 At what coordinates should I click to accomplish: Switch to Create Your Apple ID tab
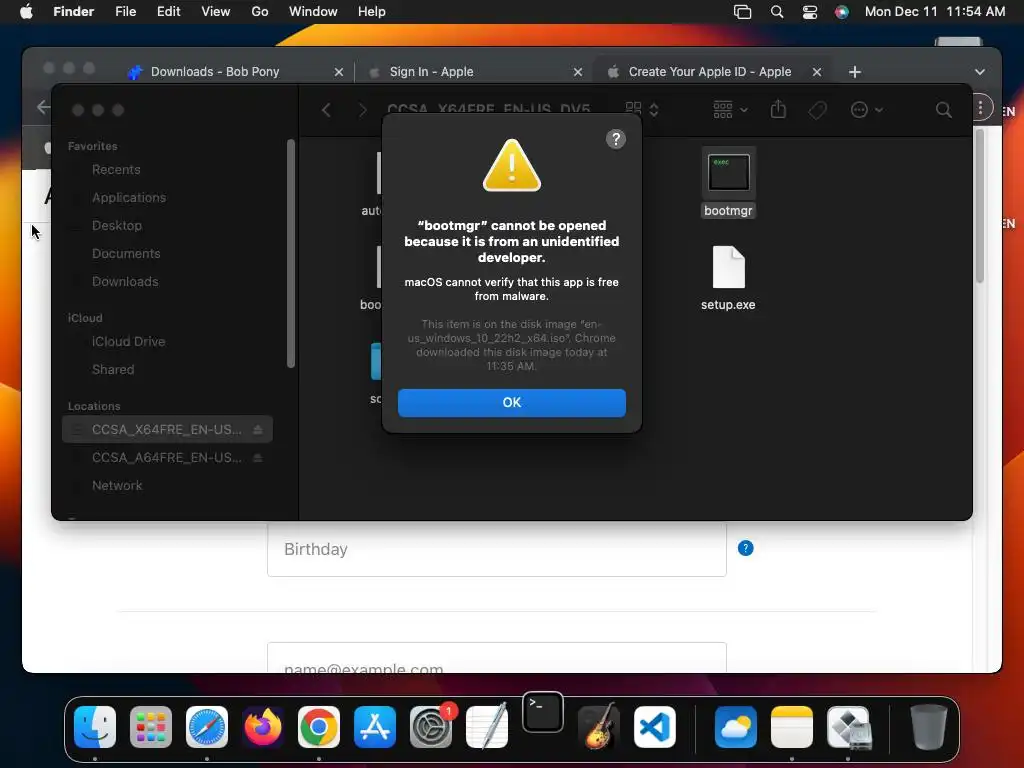pos(710,72)
